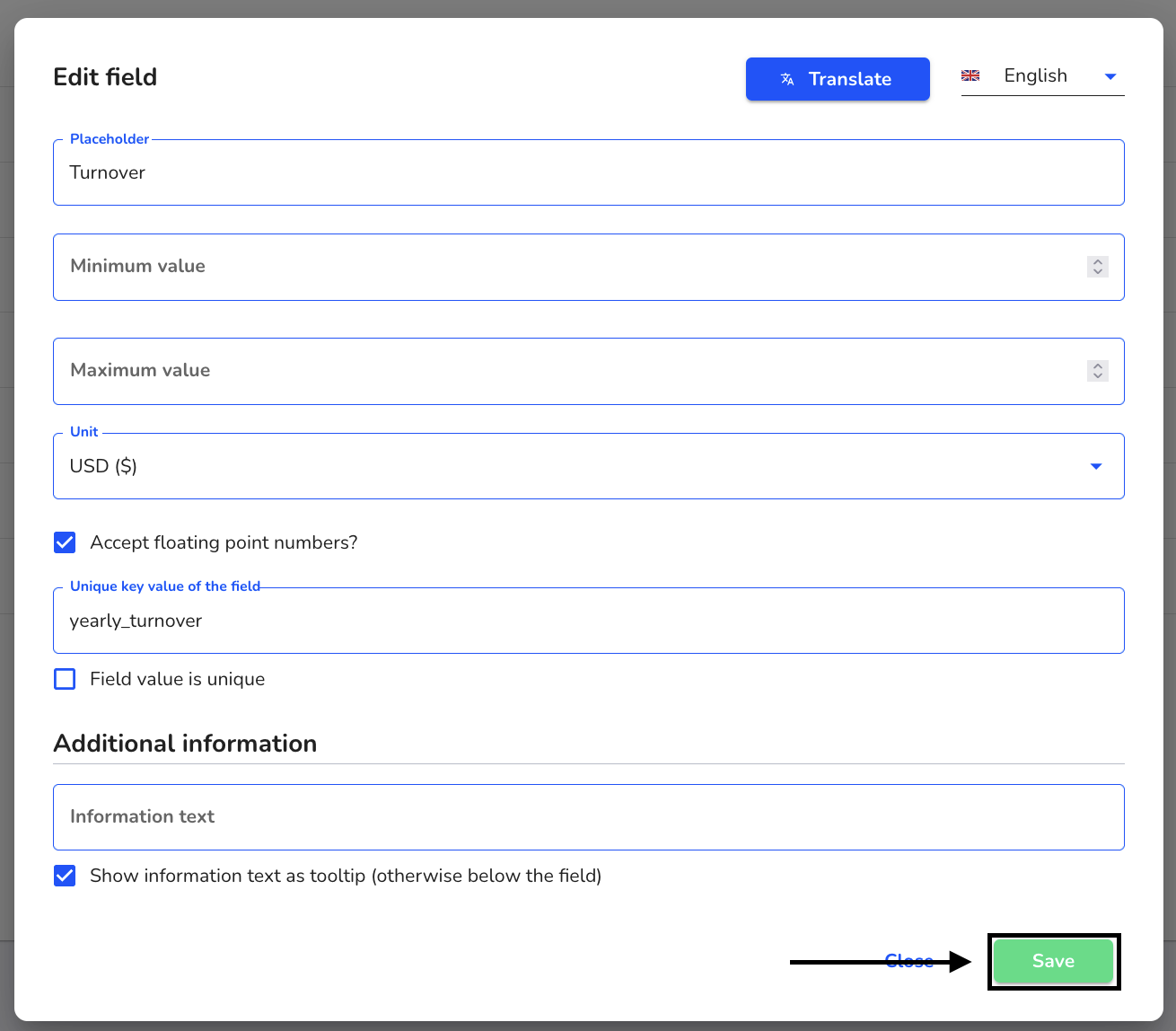1176x1031 pixels.
Task: Click the Information text input
Action: [589, 817]
